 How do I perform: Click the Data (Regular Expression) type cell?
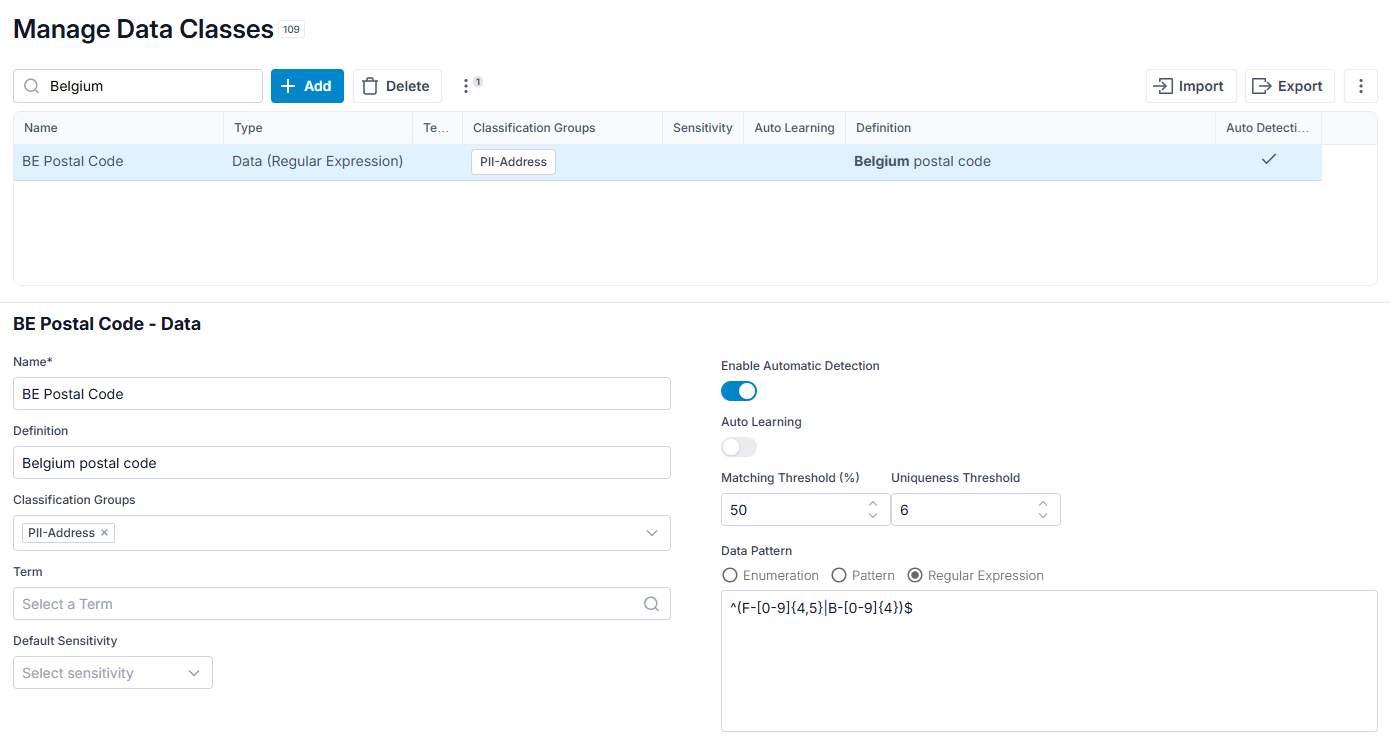[x=317, y=161]
